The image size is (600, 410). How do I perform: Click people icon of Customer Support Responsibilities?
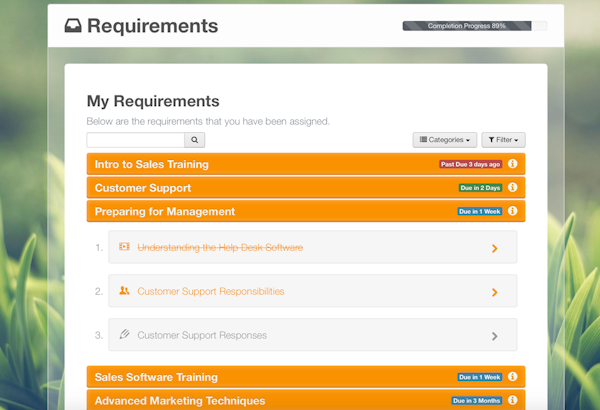pyautogui.click(x=124, y=291)
